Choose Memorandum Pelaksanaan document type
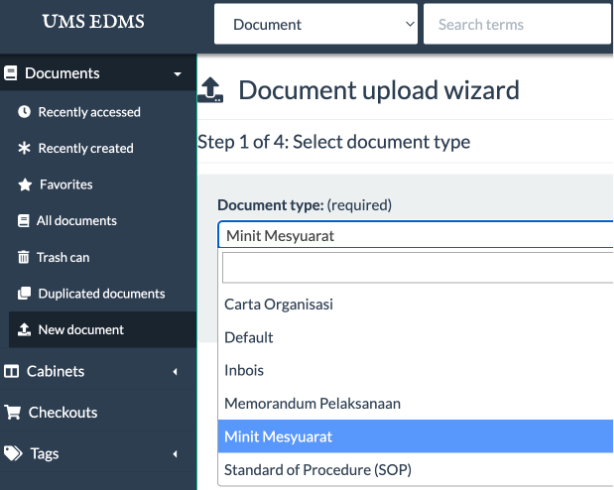The height and width of the screenshot is (490, 614). click(x=312, y=404)
